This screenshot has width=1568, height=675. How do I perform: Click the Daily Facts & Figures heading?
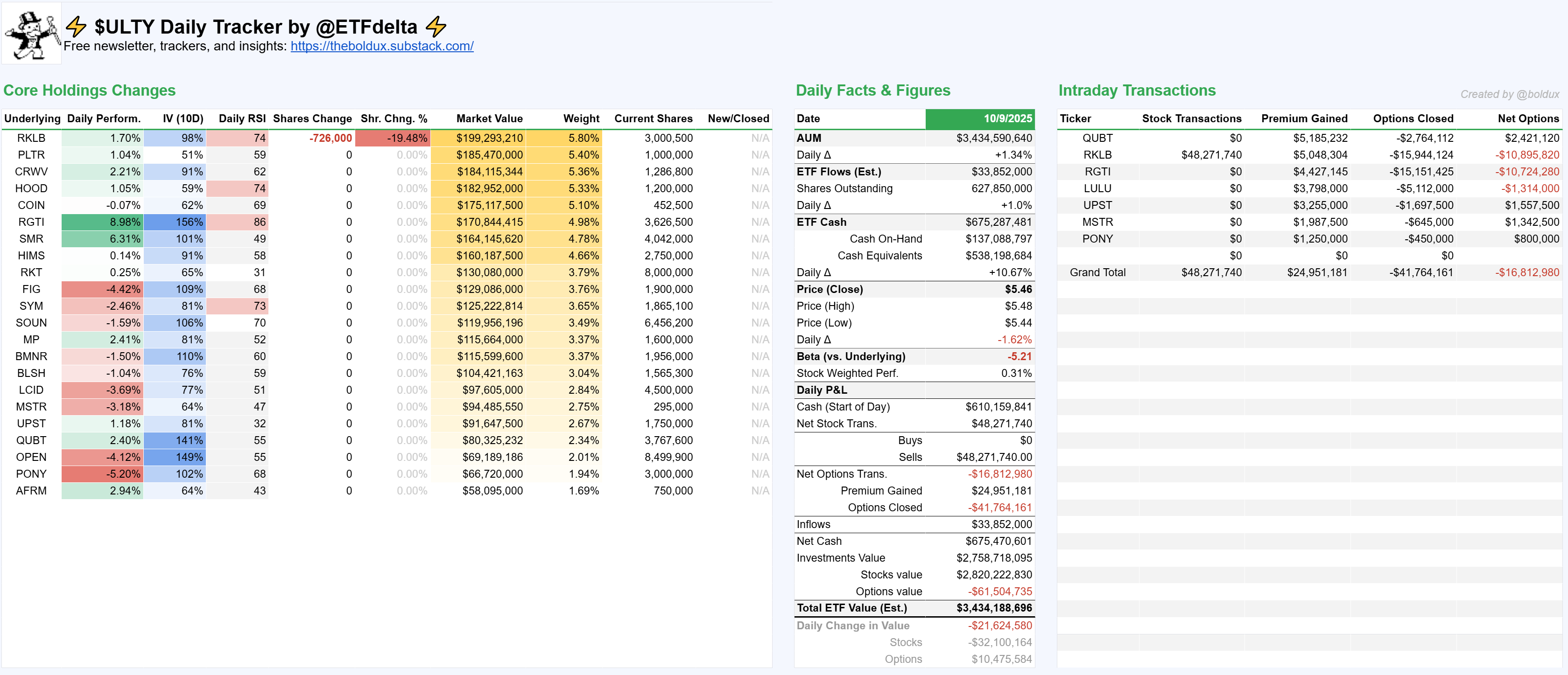(872, 90)
